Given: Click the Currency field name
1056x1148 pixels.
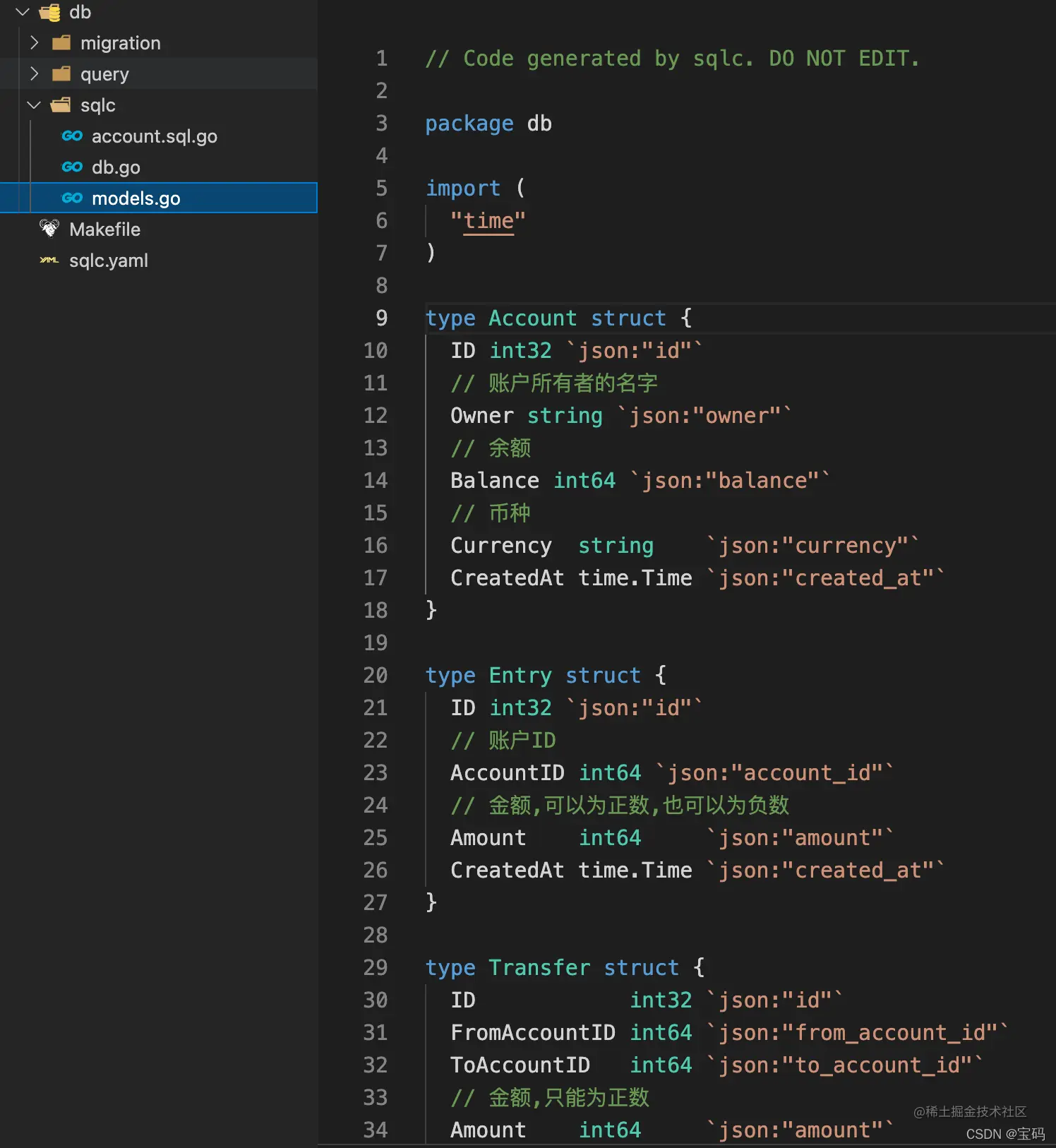Looking at the screenshot, I should tap(501, 546).
